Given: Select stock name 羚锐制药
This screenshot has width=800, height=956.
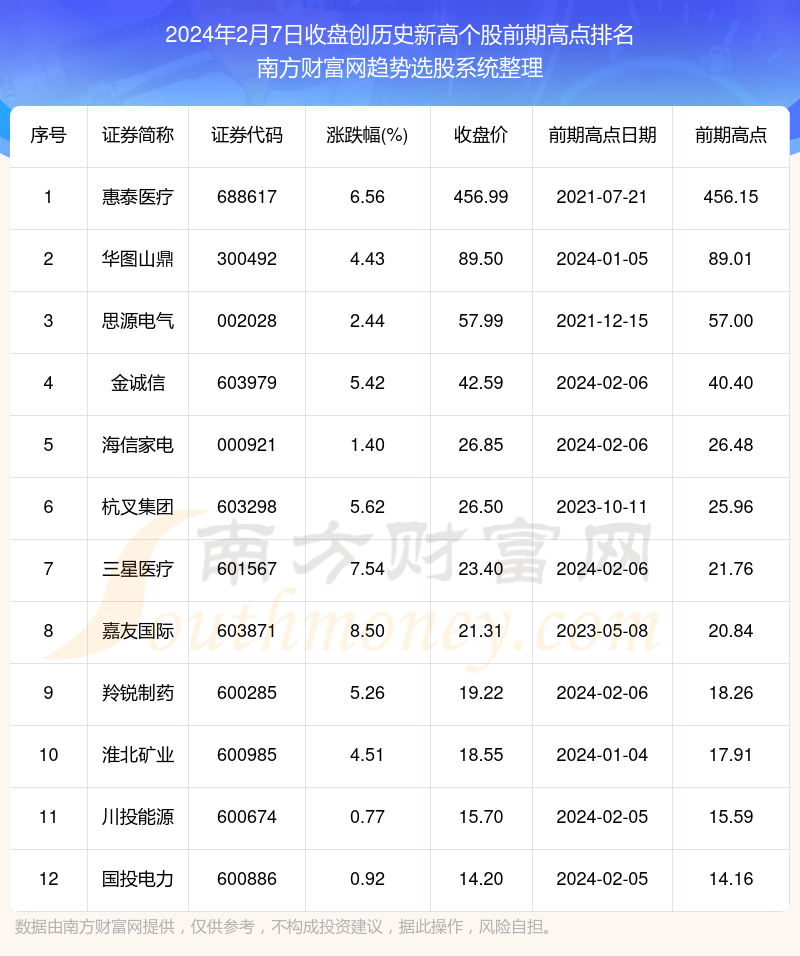Looking at the screenshot, I should pos(138,693).
